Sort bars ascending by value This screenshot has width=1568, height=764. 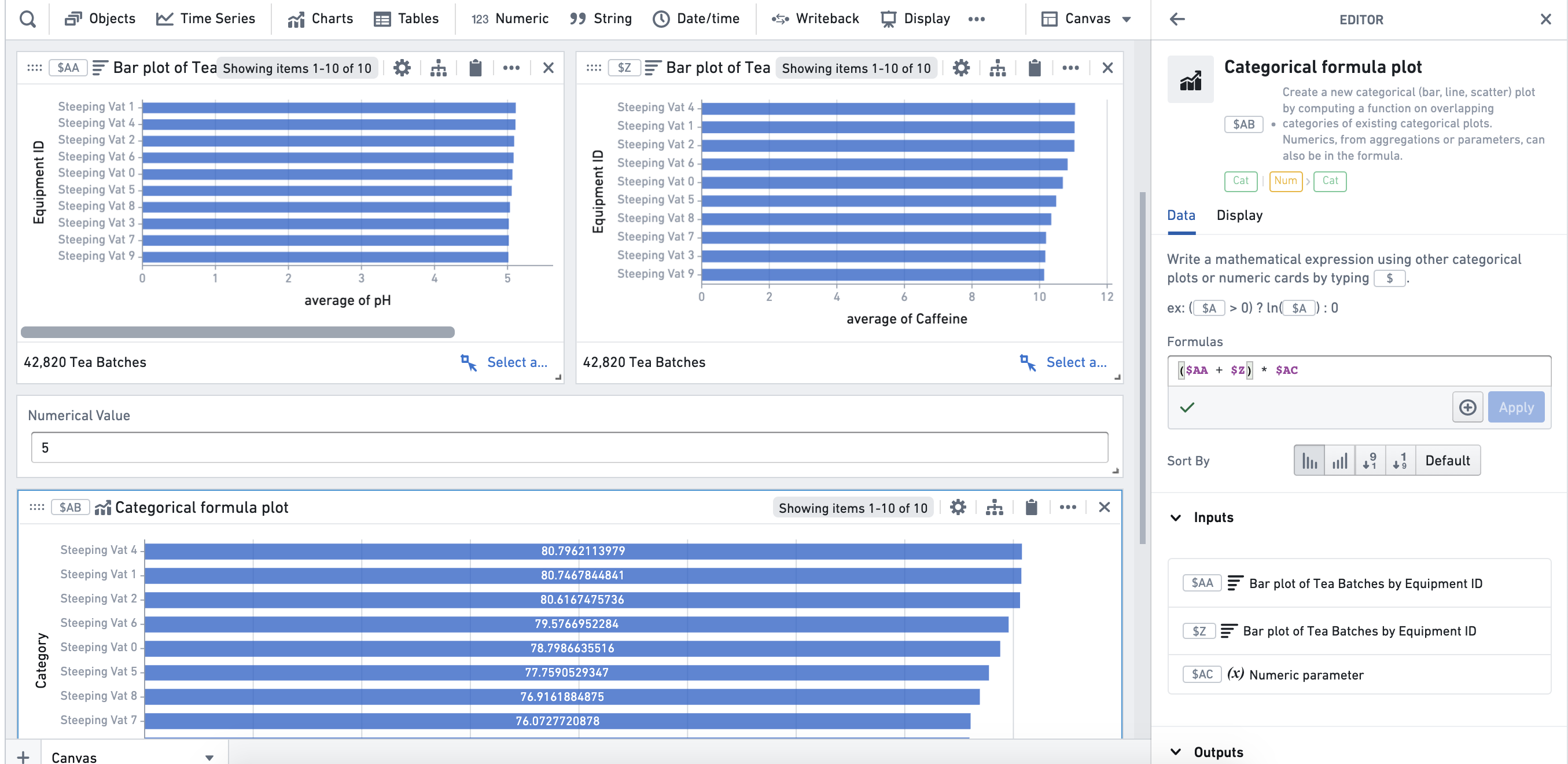[1339, 461]
